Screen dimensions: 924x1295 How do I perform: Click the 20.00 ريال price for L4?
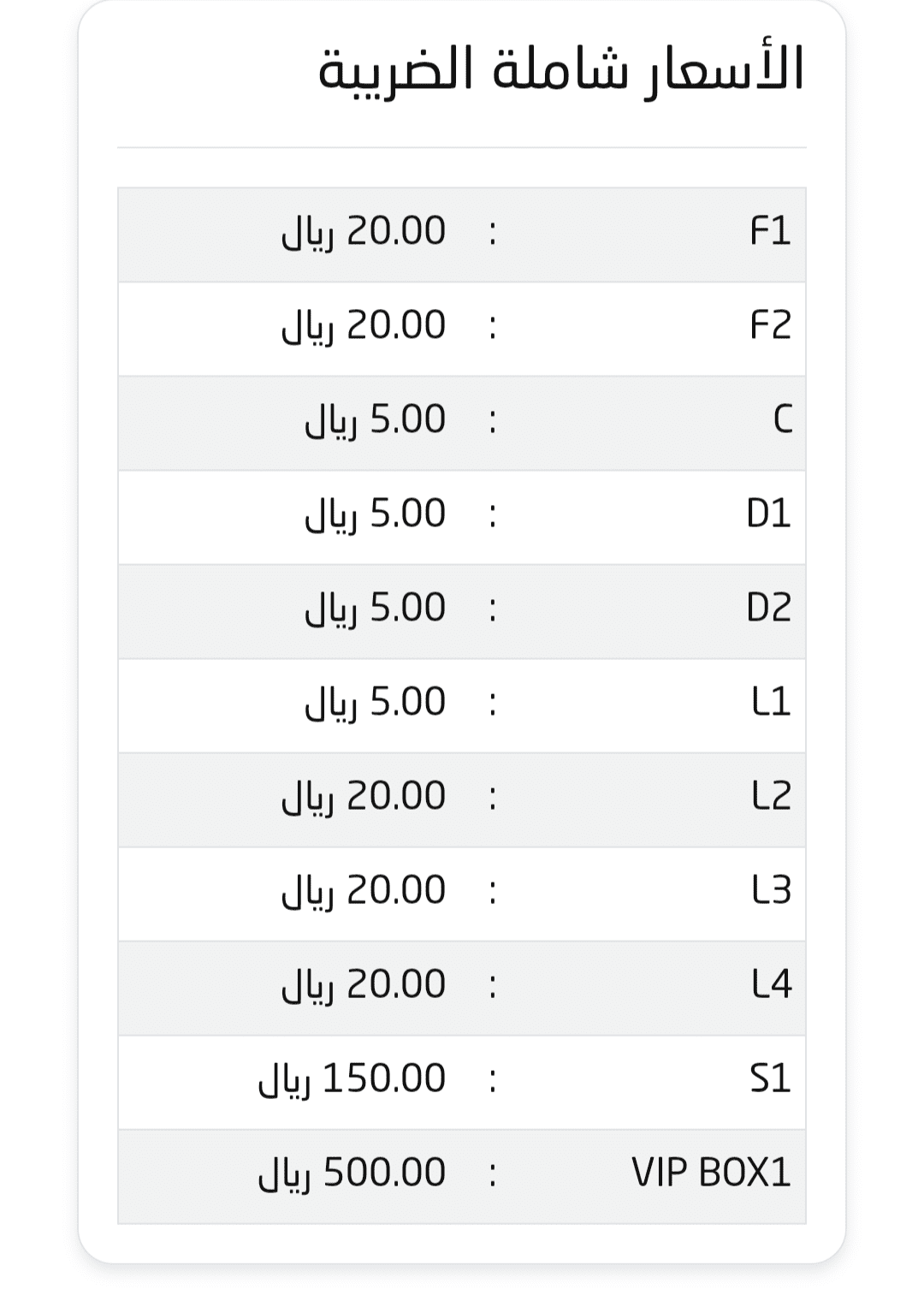click(x=364, y=984)
